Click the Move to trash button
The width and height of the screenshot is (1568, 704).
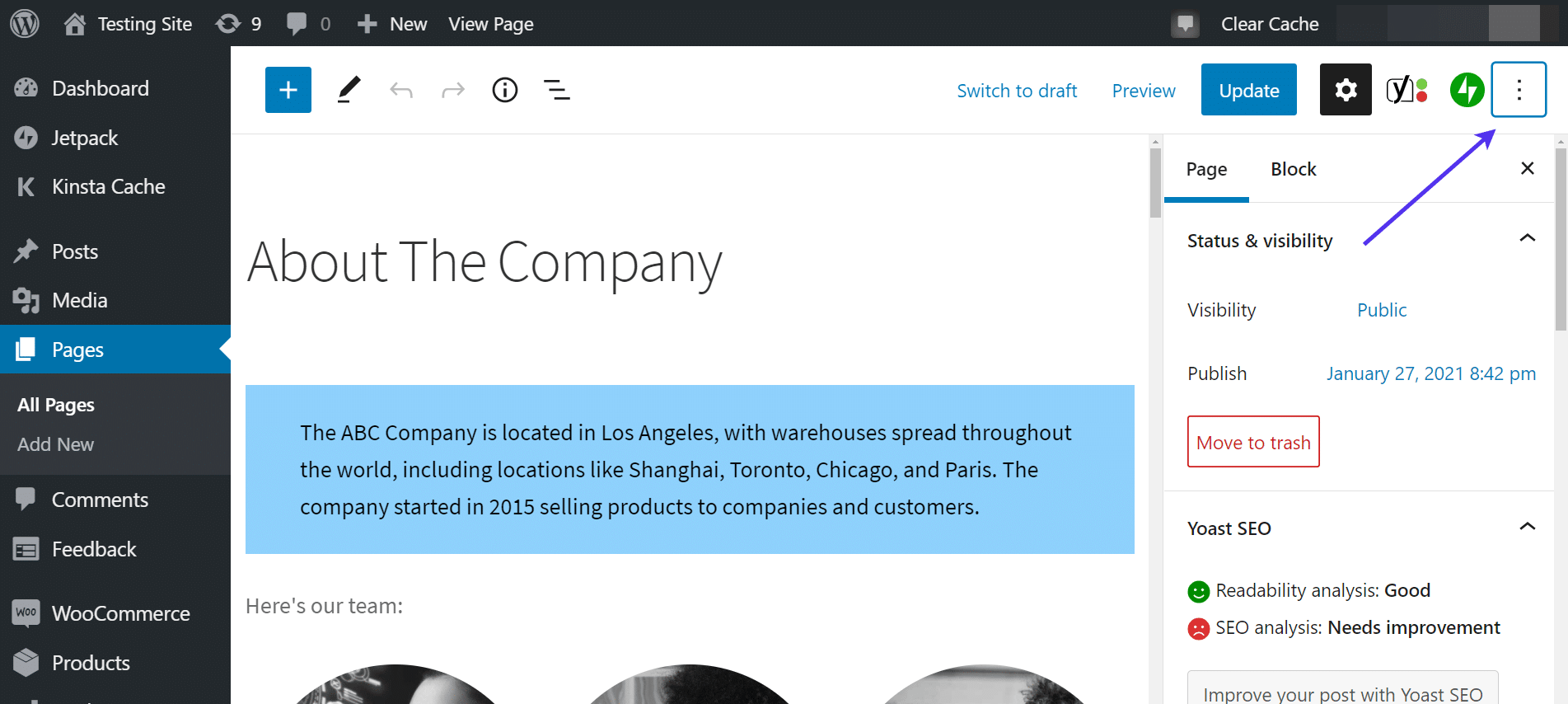tap(1253, 442)
